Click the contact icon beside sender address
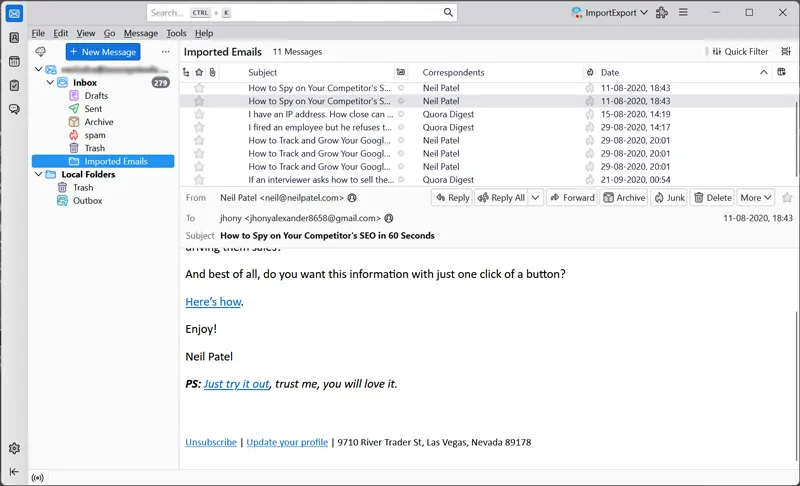The width and height of the screenshot is (800, 486). (352, 198)
